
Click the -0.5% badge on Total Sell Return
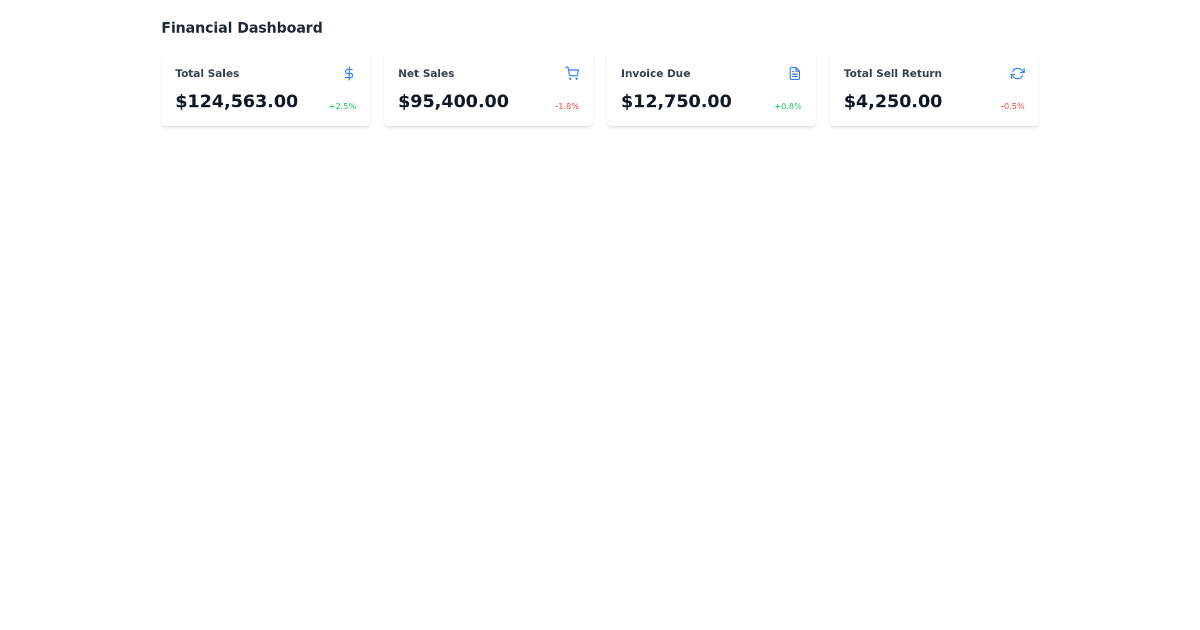pyautogui.click(x=1011, y=105)
